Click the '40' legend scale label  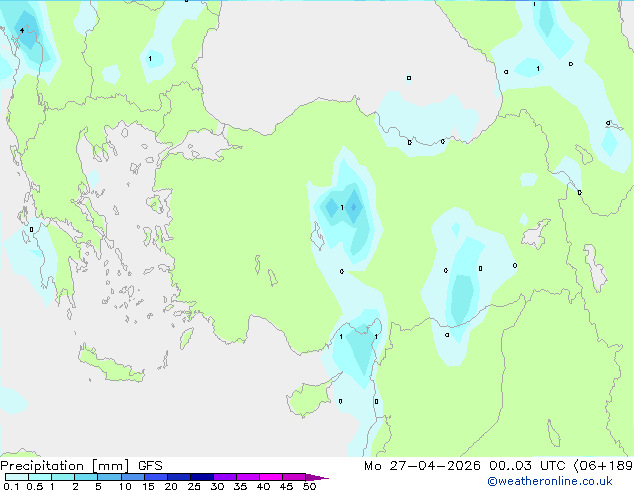(x=263, y=486)
